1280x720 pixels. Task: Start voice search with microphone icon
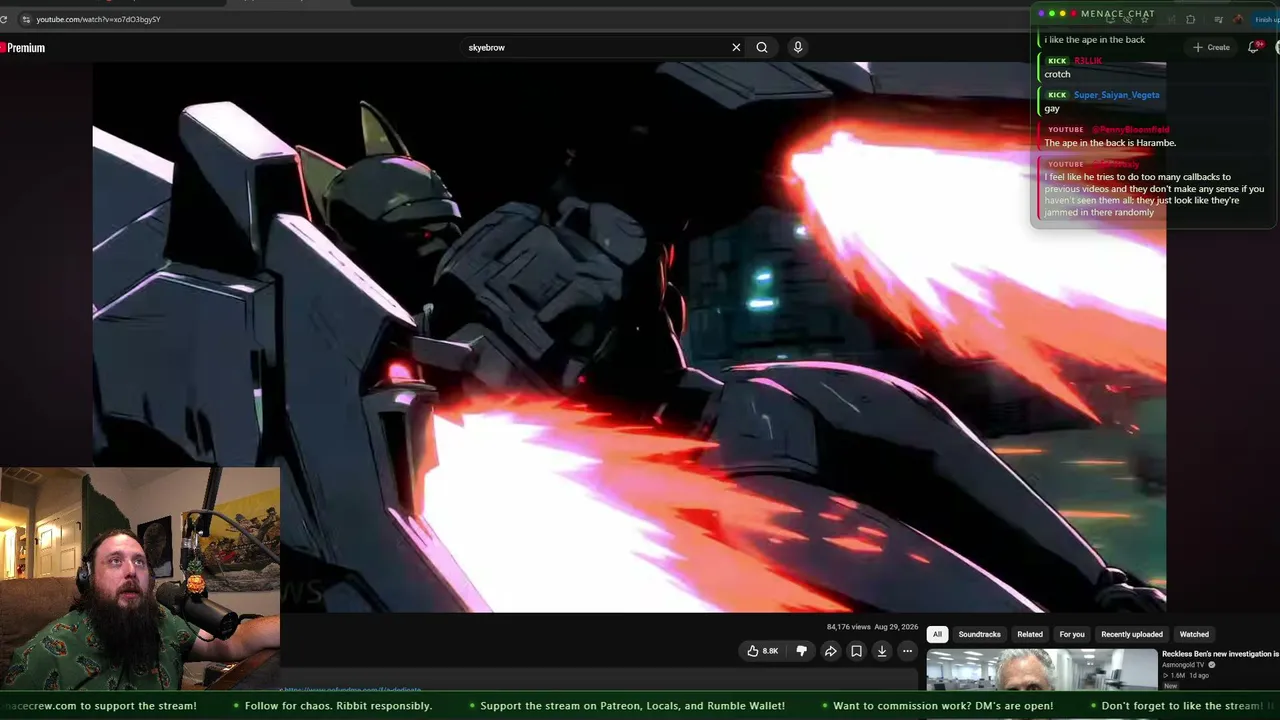click(797, 47)
